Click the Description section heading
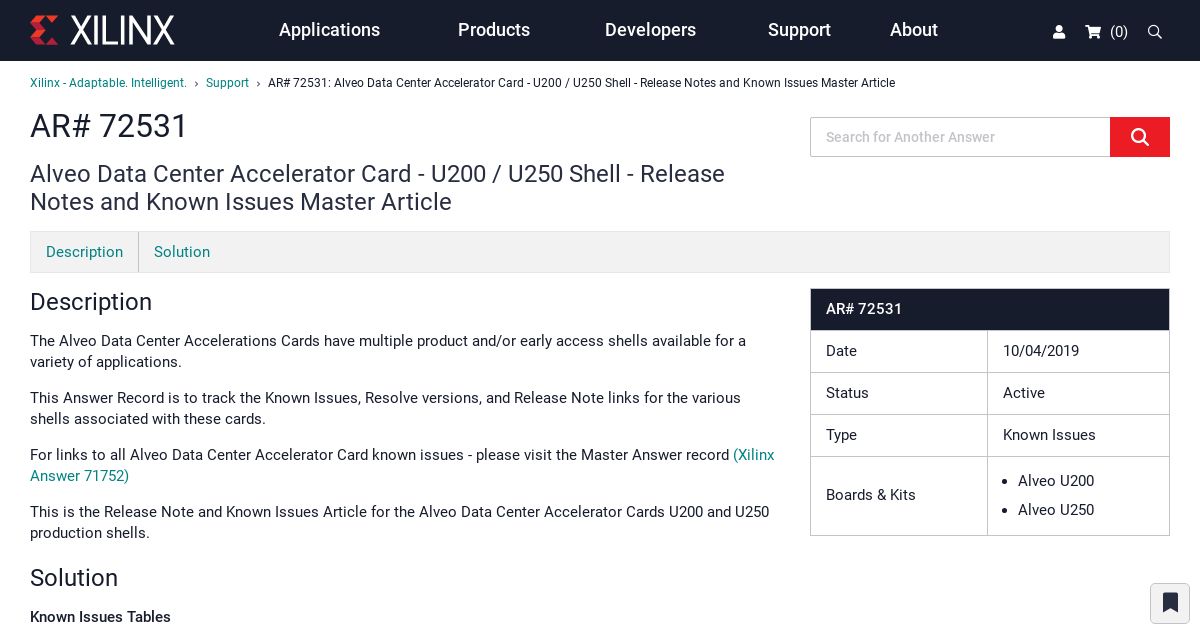The image size is (1200, 630). [x=91, y=302]
